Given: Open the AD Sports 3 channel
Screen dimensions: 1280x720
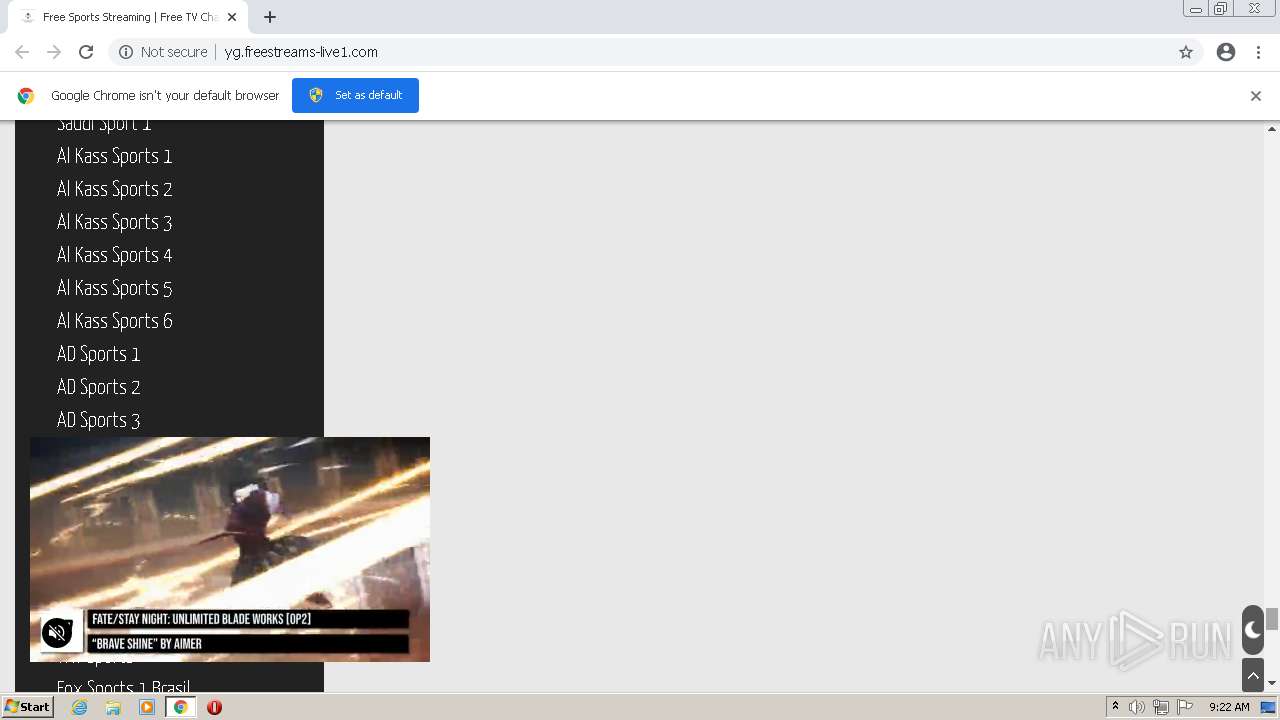Looking at the screenshot, I should [99, 420].
